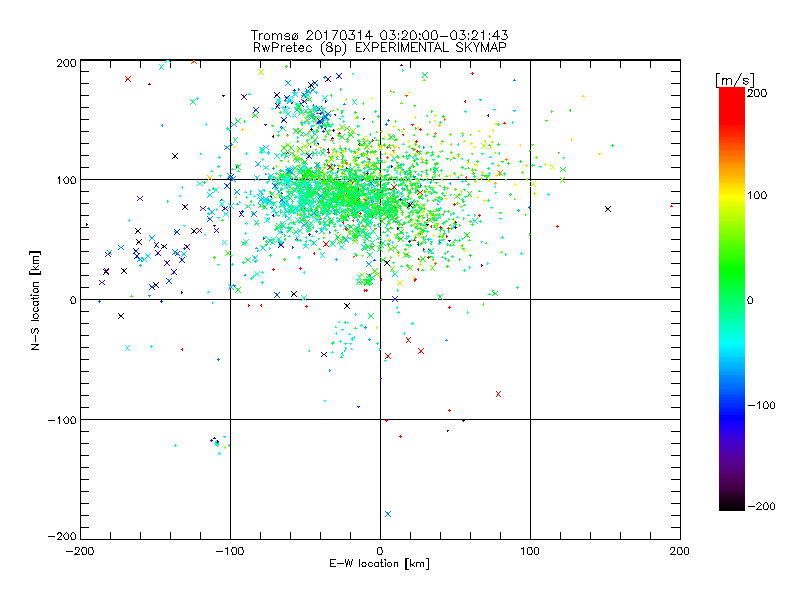Click the x-axis tick label '0'
This screenshot has height=600, width=800.
point(380,551)
